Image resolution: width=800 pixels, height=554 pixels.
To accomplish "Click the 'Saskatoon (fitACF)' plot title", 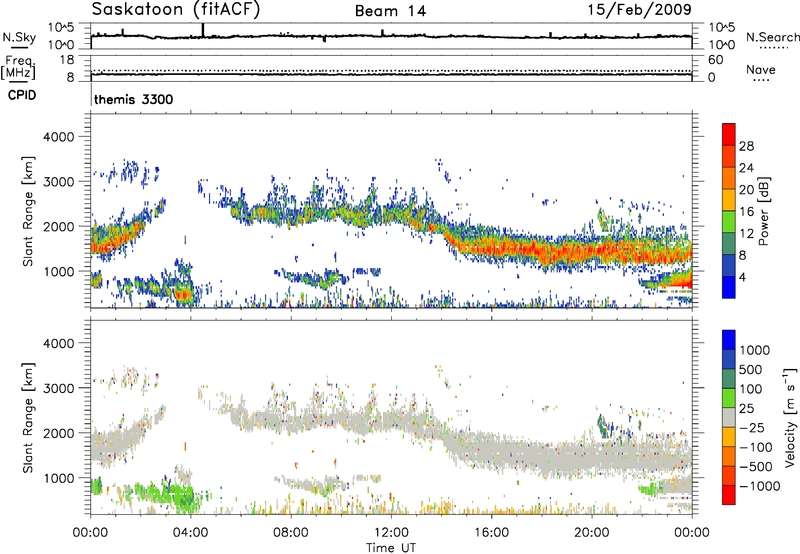I will click(176, 10).
